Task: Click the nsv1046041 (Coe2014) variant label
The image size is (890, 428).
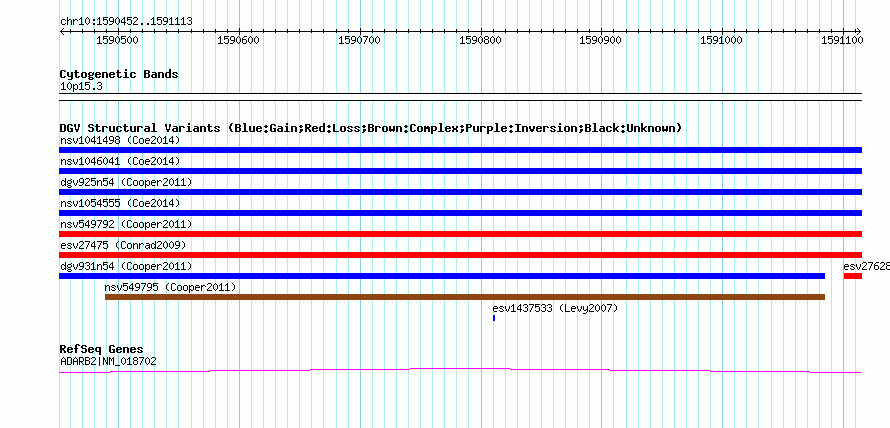Action: click(x=120, y=161)
